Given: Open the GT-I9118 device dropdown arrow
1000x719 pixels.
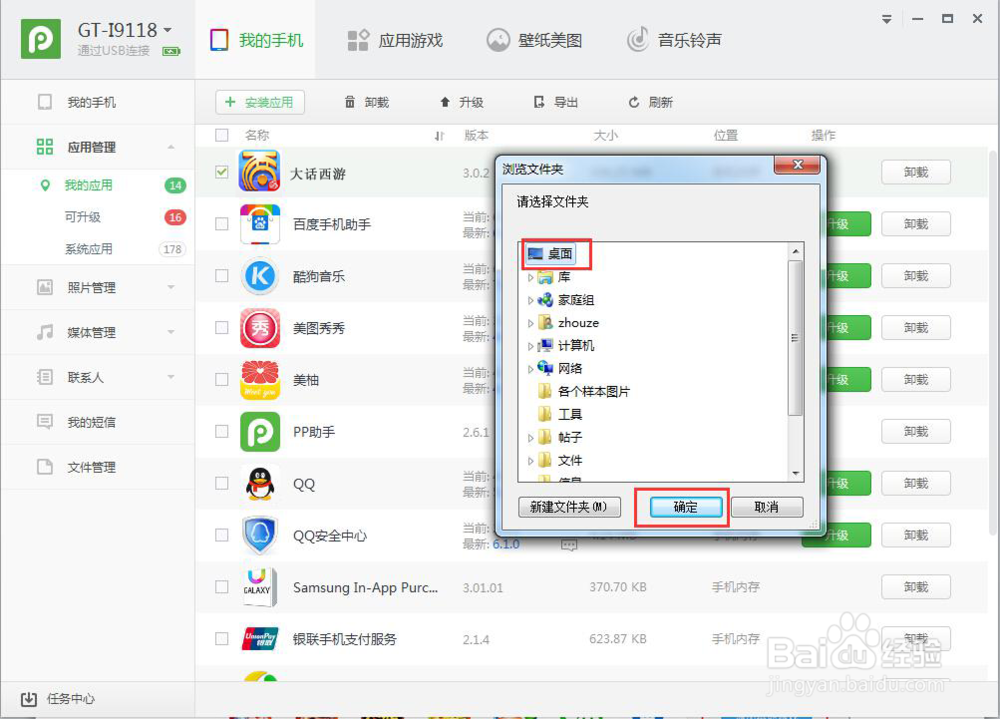Looking at the screenshot, I should pyautogui.click(x=168, y=30).
